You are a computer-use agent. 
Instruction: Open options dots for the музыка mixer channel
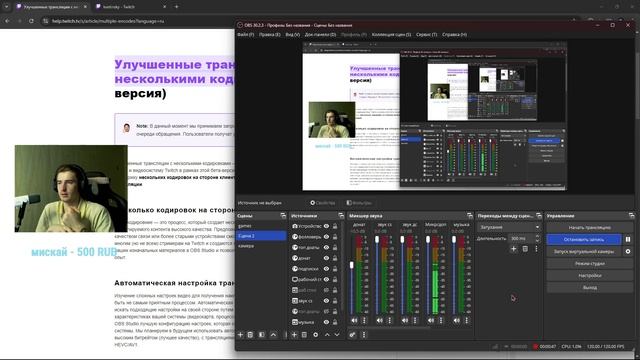pos(467,321)
